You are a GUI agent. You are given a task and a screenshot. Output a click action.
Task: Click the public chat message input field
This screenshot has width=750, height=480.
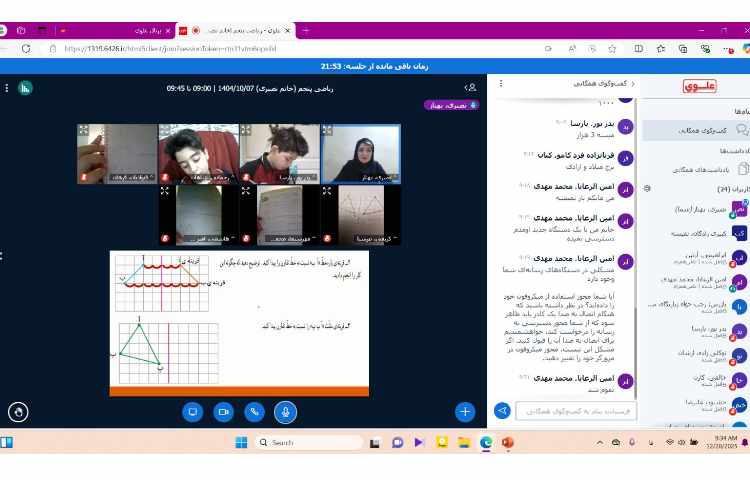pyautogui.click(x=576, y=411)
